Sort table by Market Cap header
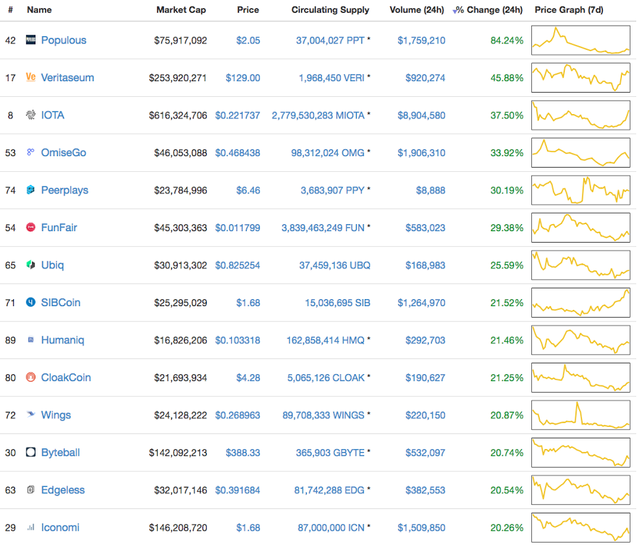 point(181,10)
